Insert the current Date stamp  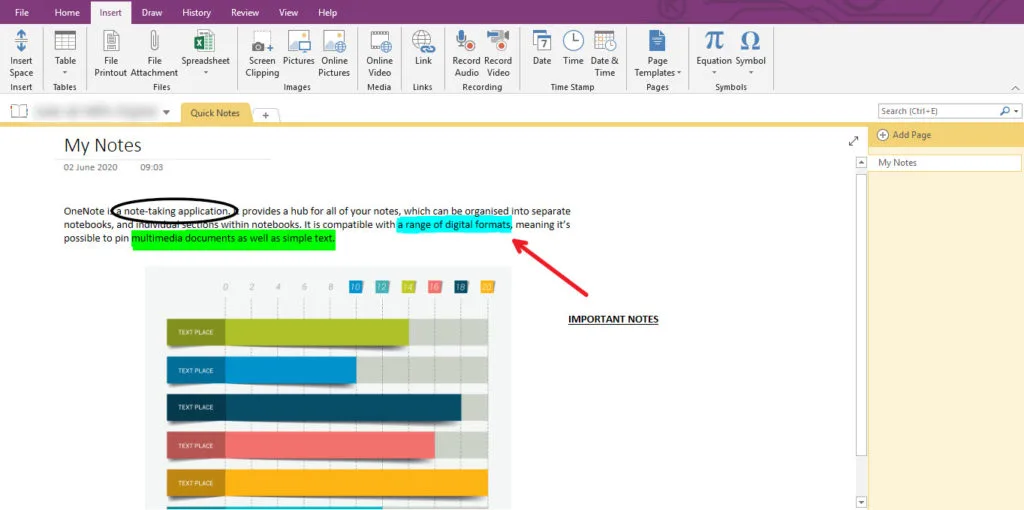pyautogui.click(x=542, y=48)
